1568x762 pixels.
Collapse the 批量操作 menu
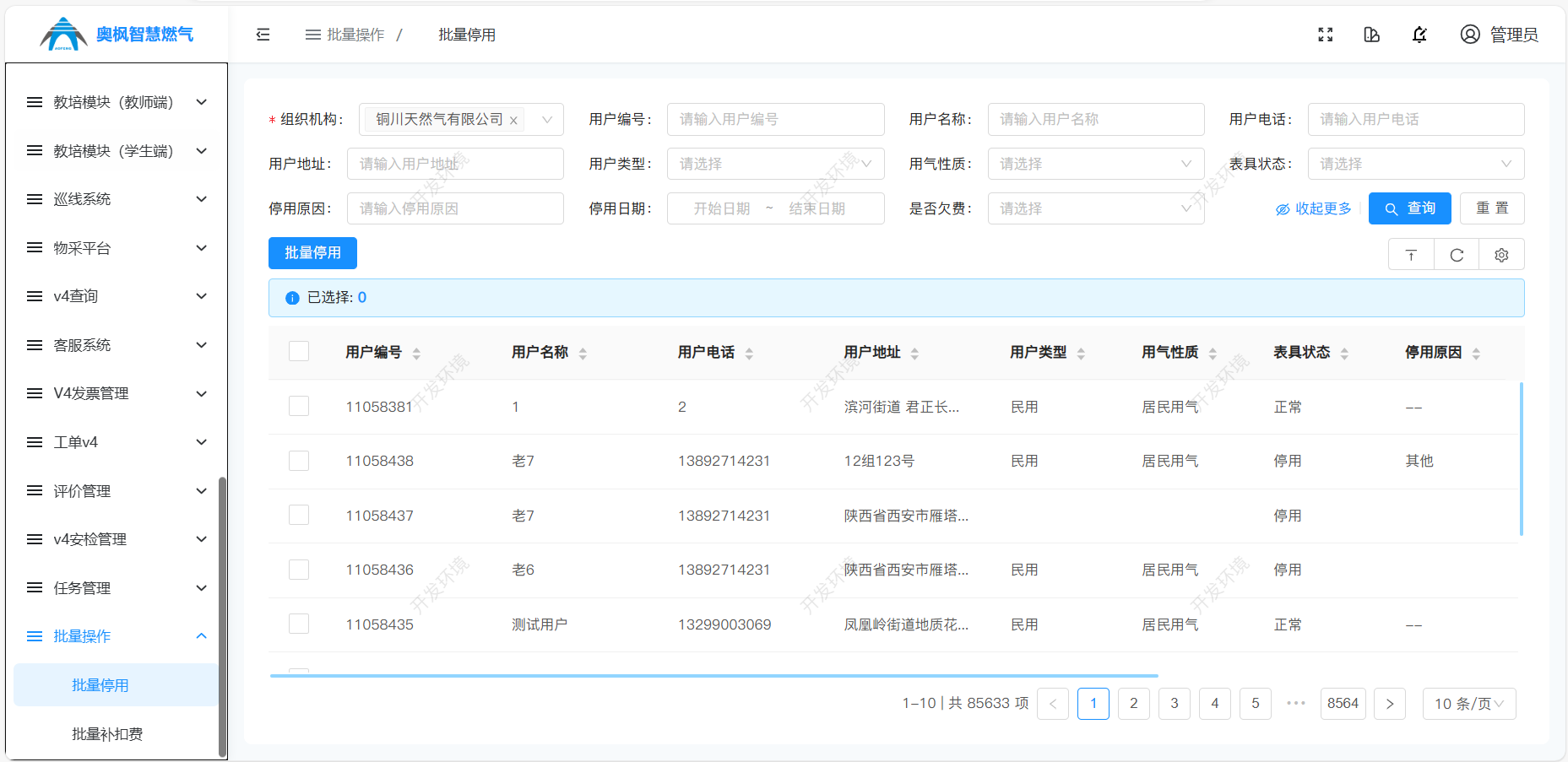coord(117,636)
